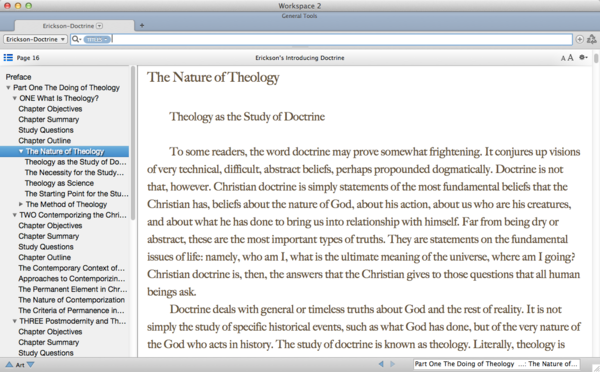
Task: Open the Erickson-Doctrine module selector dropdown
Action: click(x=35, y=39)
